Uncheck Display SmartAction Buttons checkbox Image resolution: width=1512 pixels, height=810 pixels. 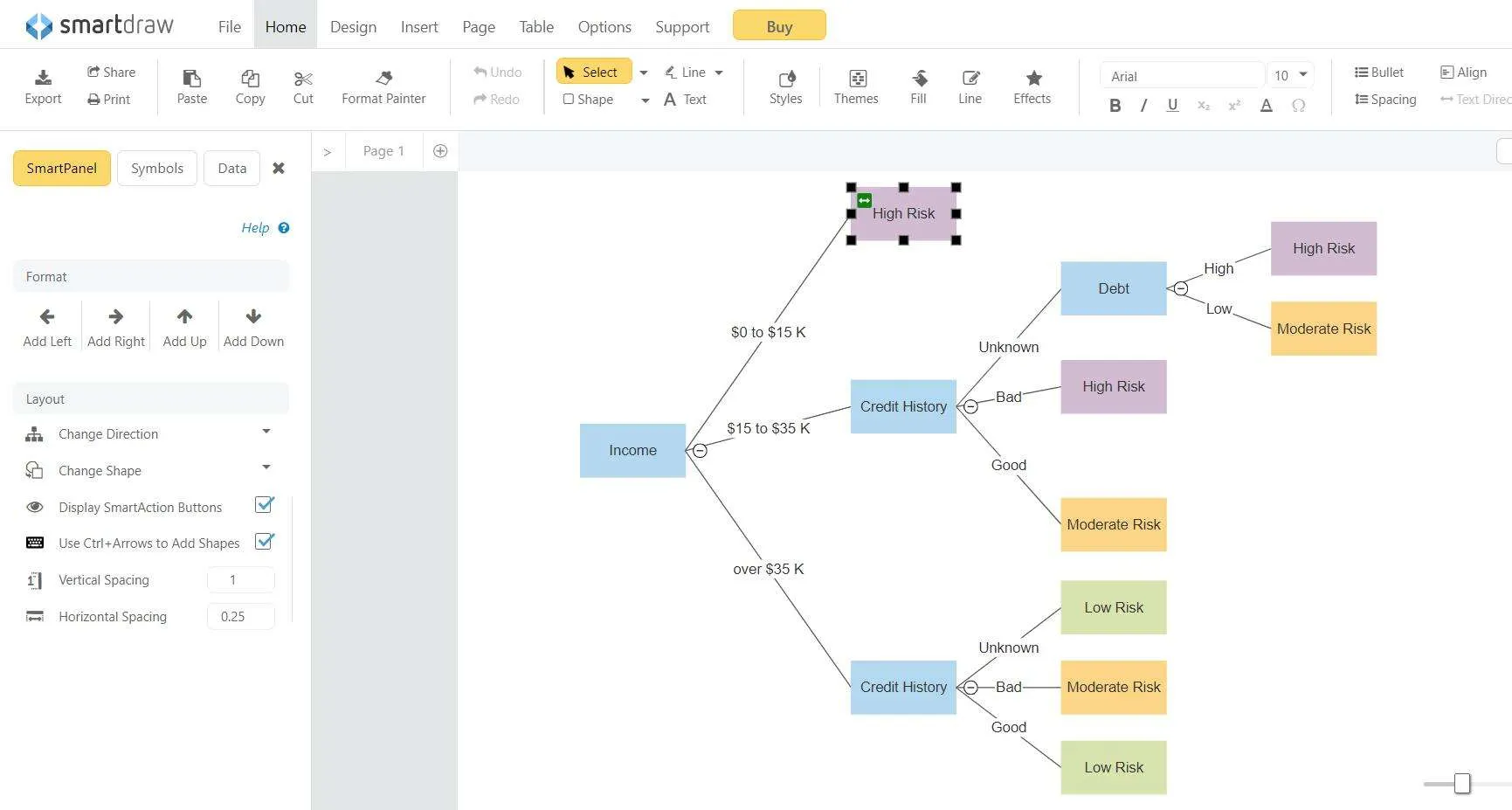[264, 505]
